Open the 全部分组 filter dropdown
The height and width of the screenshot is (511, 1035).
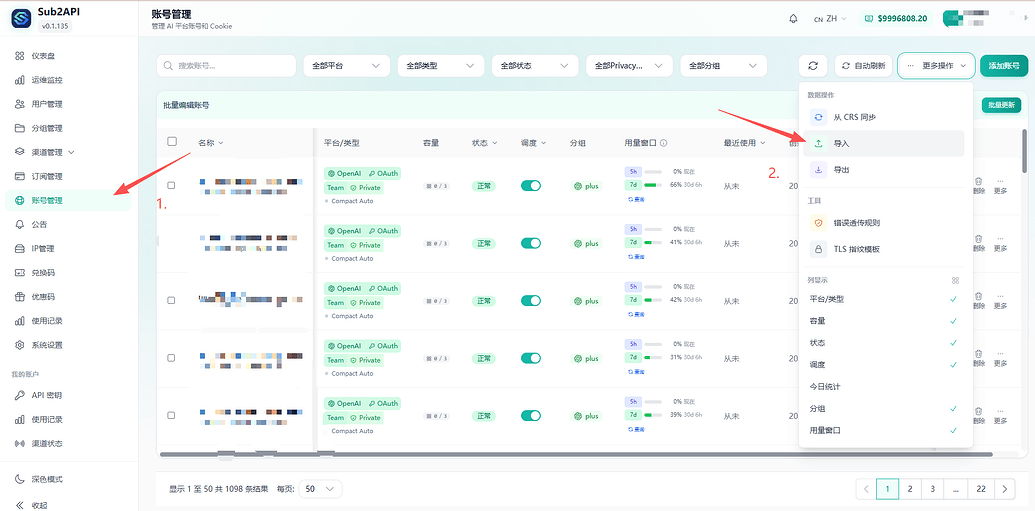723,66
